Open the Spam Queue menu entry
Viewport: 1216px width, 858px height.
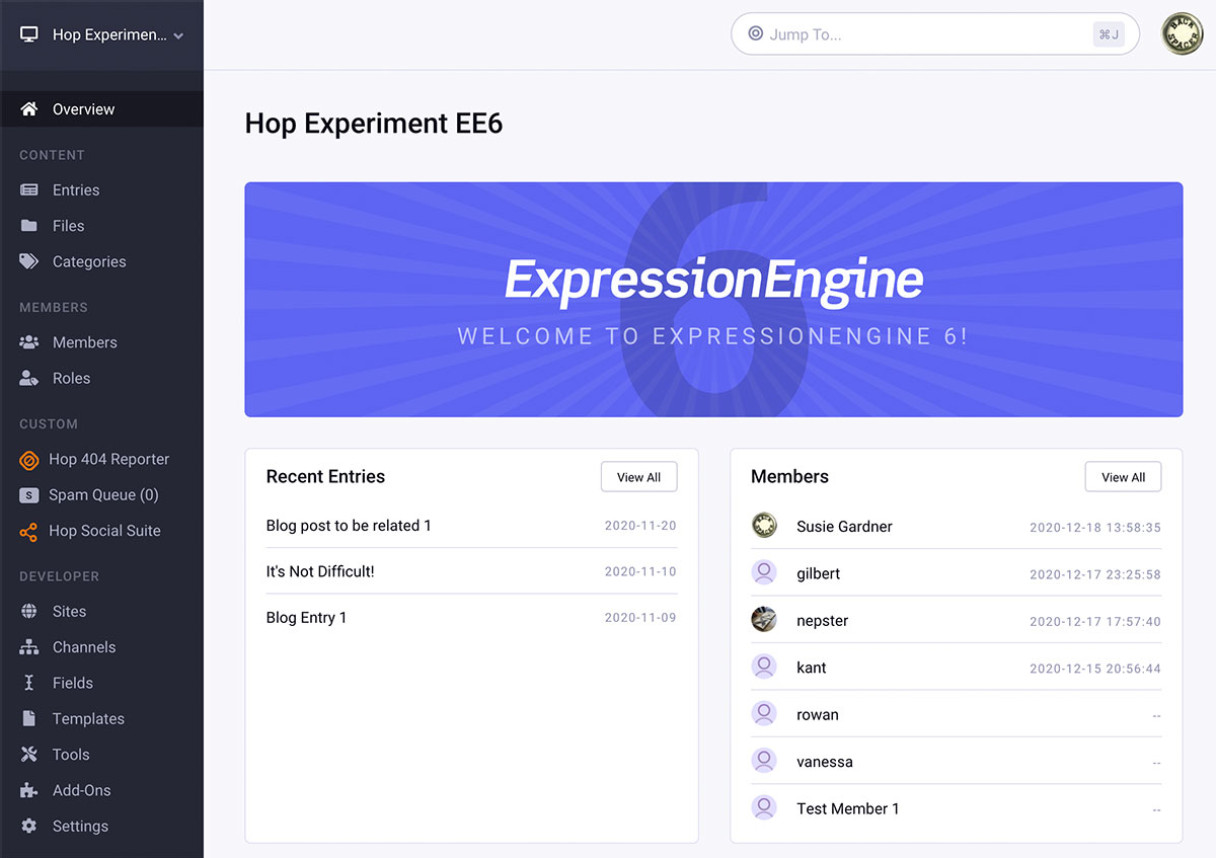(105, 494)
